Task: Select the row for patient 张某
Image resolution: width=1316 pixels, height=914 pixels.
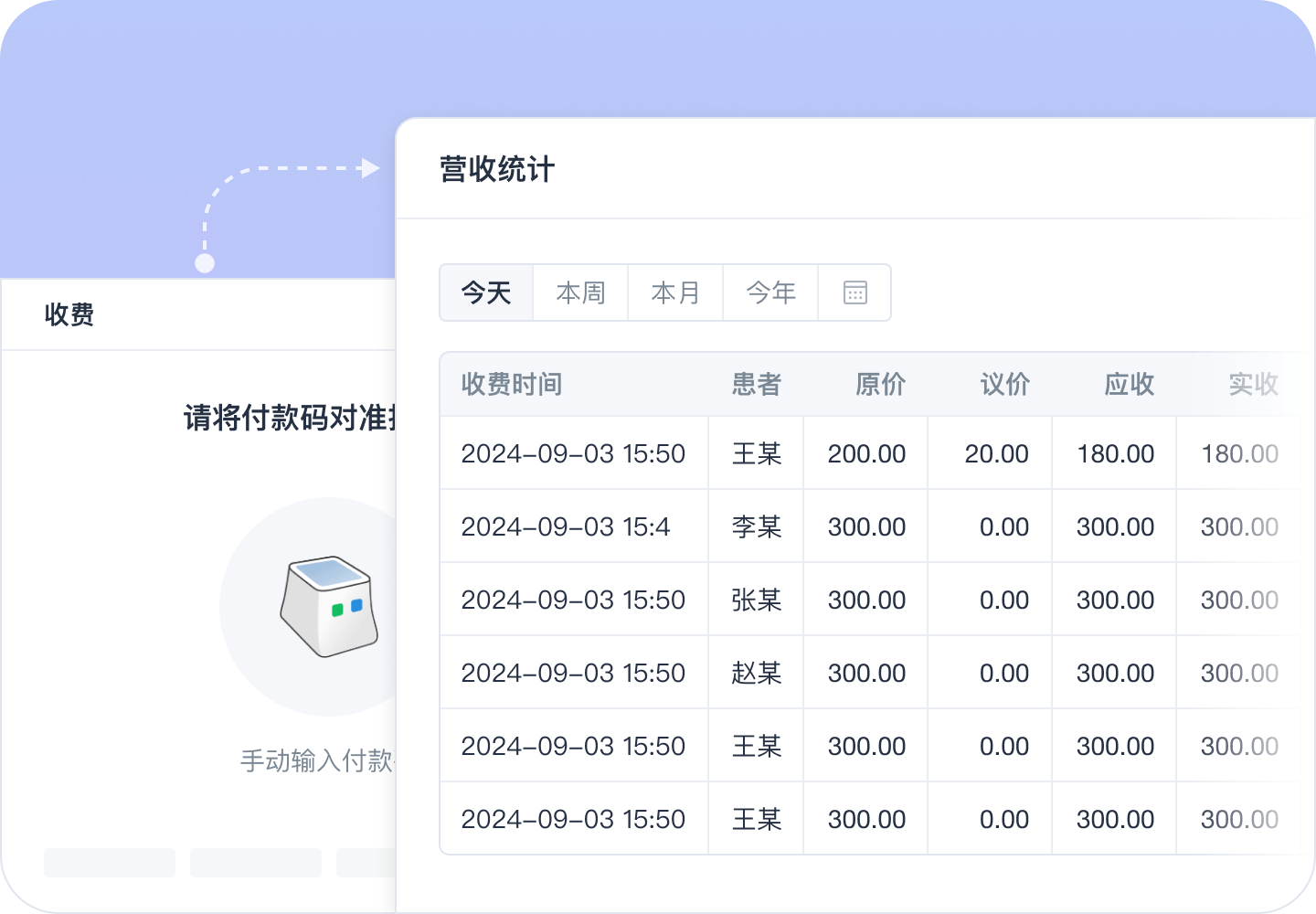Action: click(x=822, y=599)
